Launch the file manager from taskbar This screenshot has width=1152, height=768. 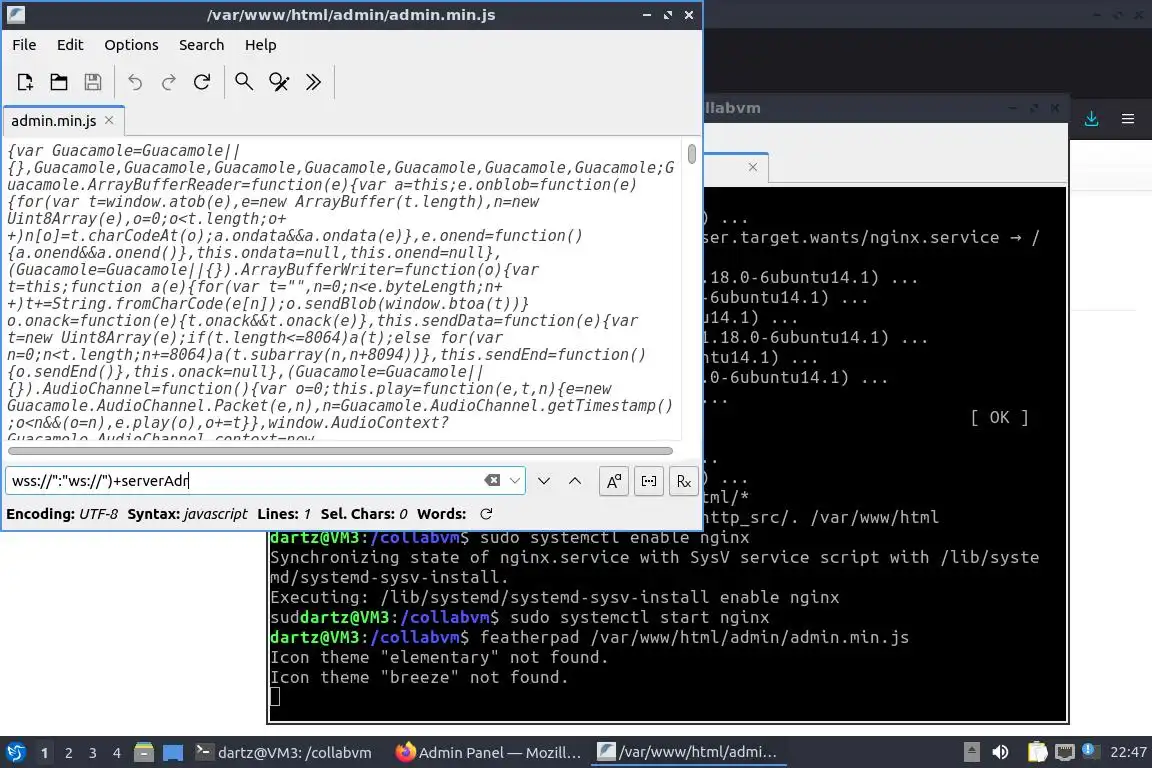144,753
